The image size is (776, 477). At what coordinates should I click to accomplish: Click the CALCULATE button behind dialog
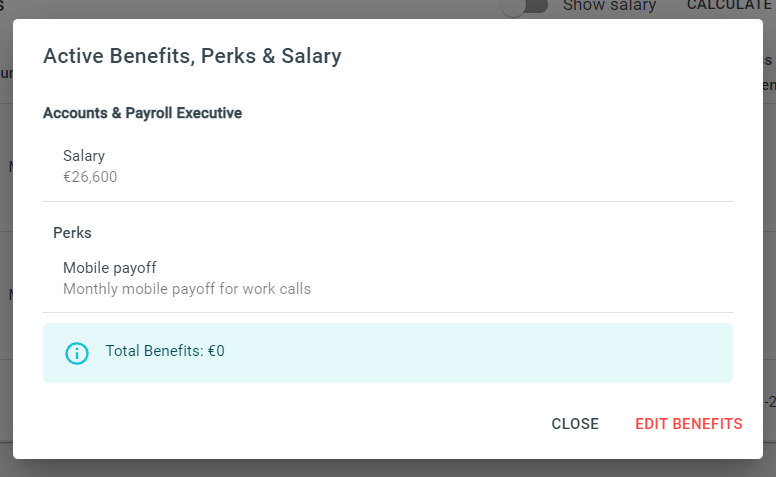(x=728, y=6)
